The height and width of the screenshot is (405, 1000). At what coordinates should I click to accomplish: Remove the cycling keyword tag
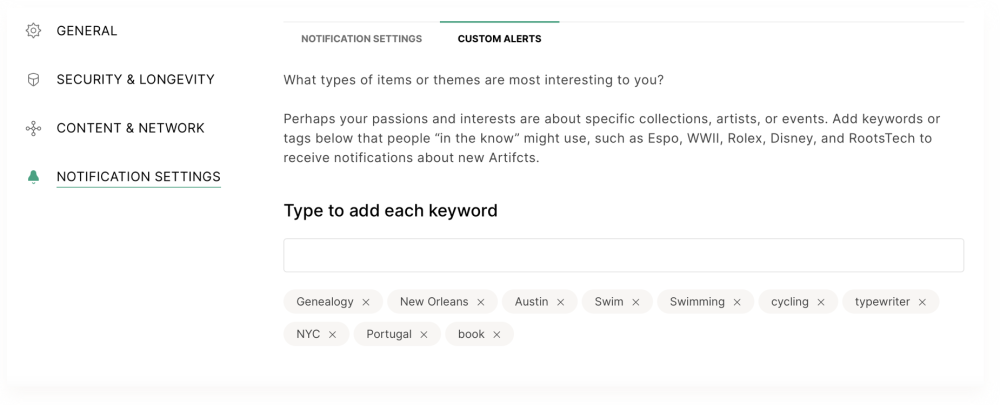(821, 302)
